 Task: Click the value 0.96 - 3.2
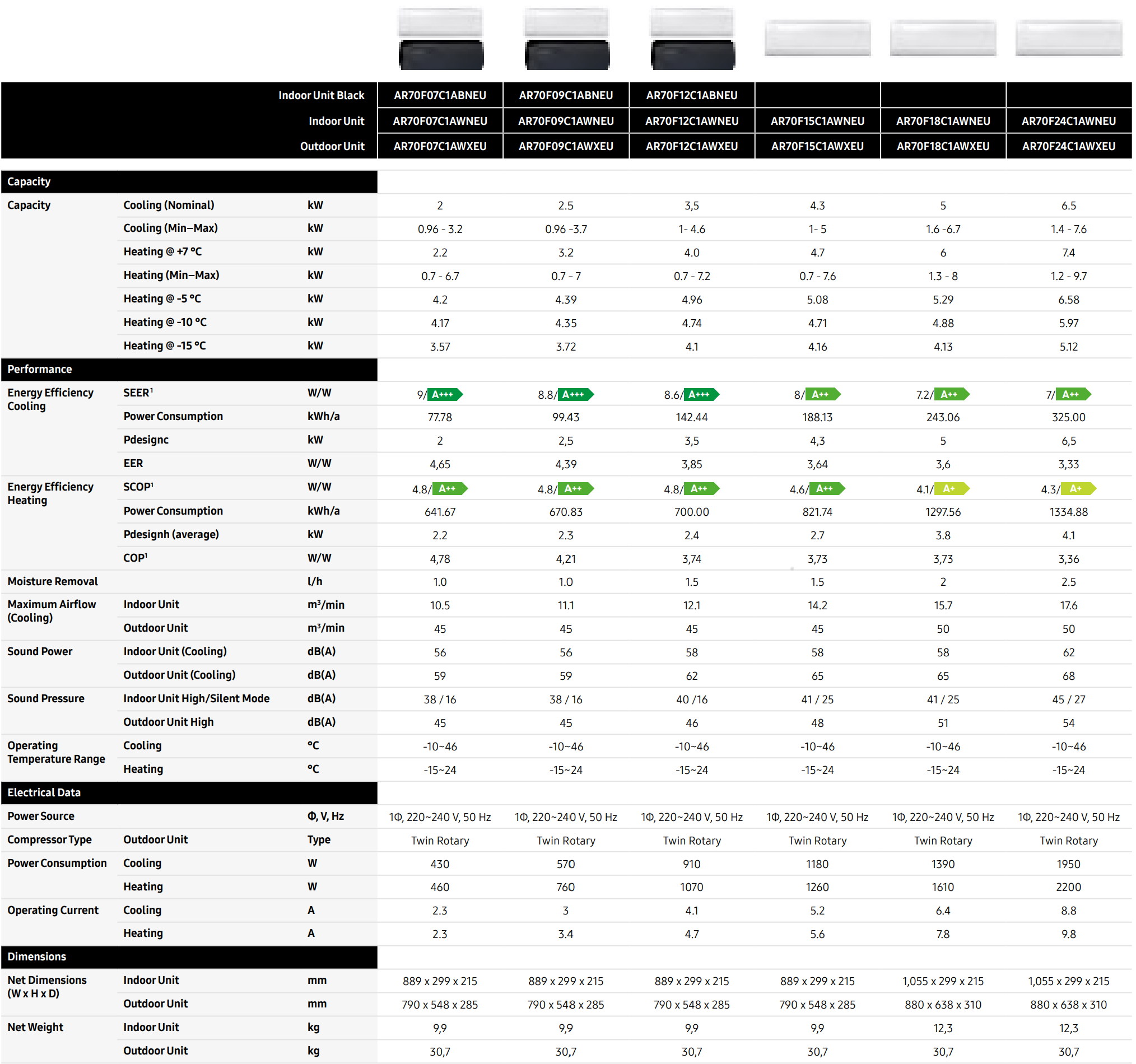440,229
